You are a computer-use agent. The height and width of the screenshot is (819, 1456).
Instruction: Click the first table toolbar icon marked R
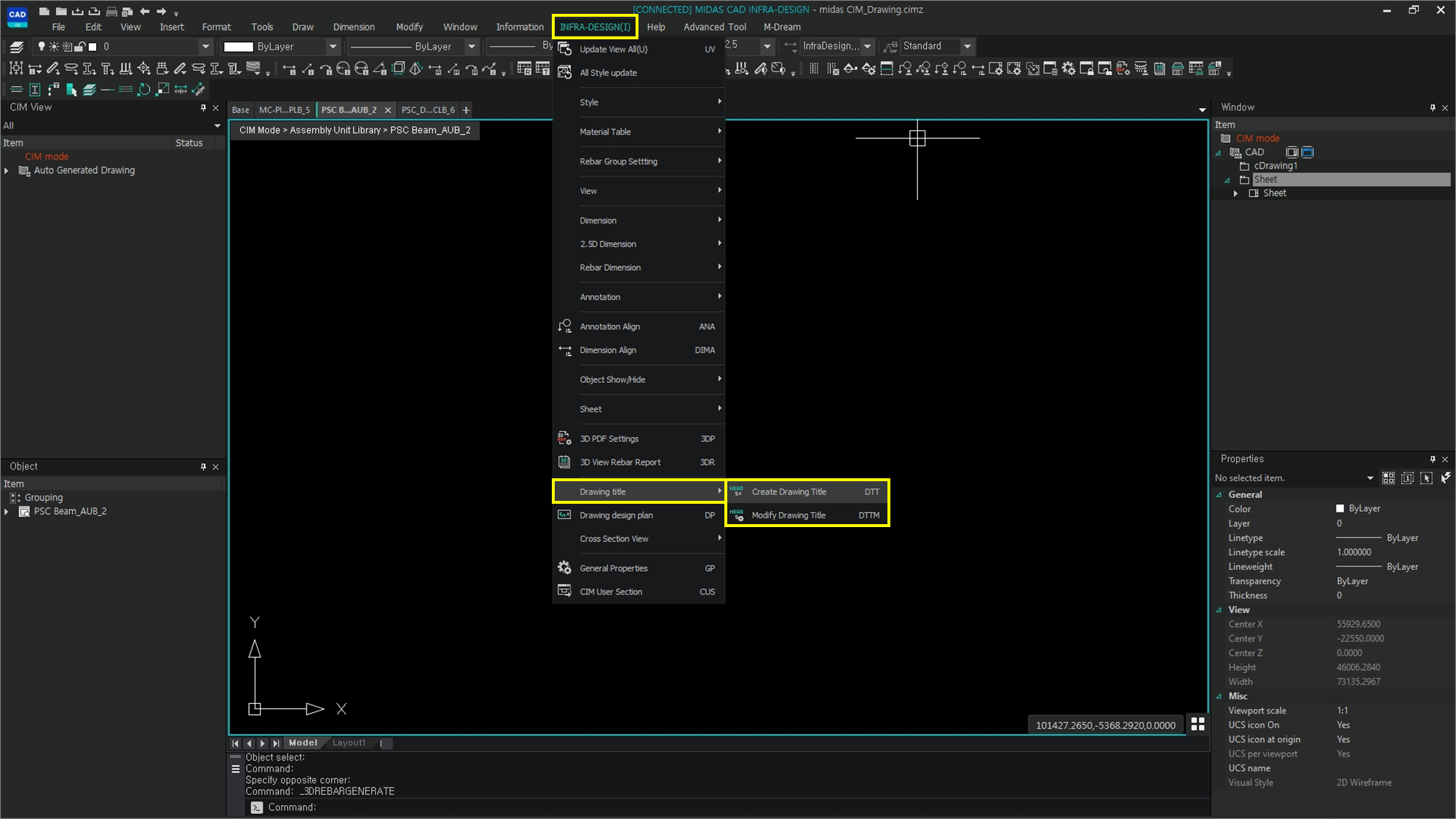pyautogui.click(x=524, y=68)
